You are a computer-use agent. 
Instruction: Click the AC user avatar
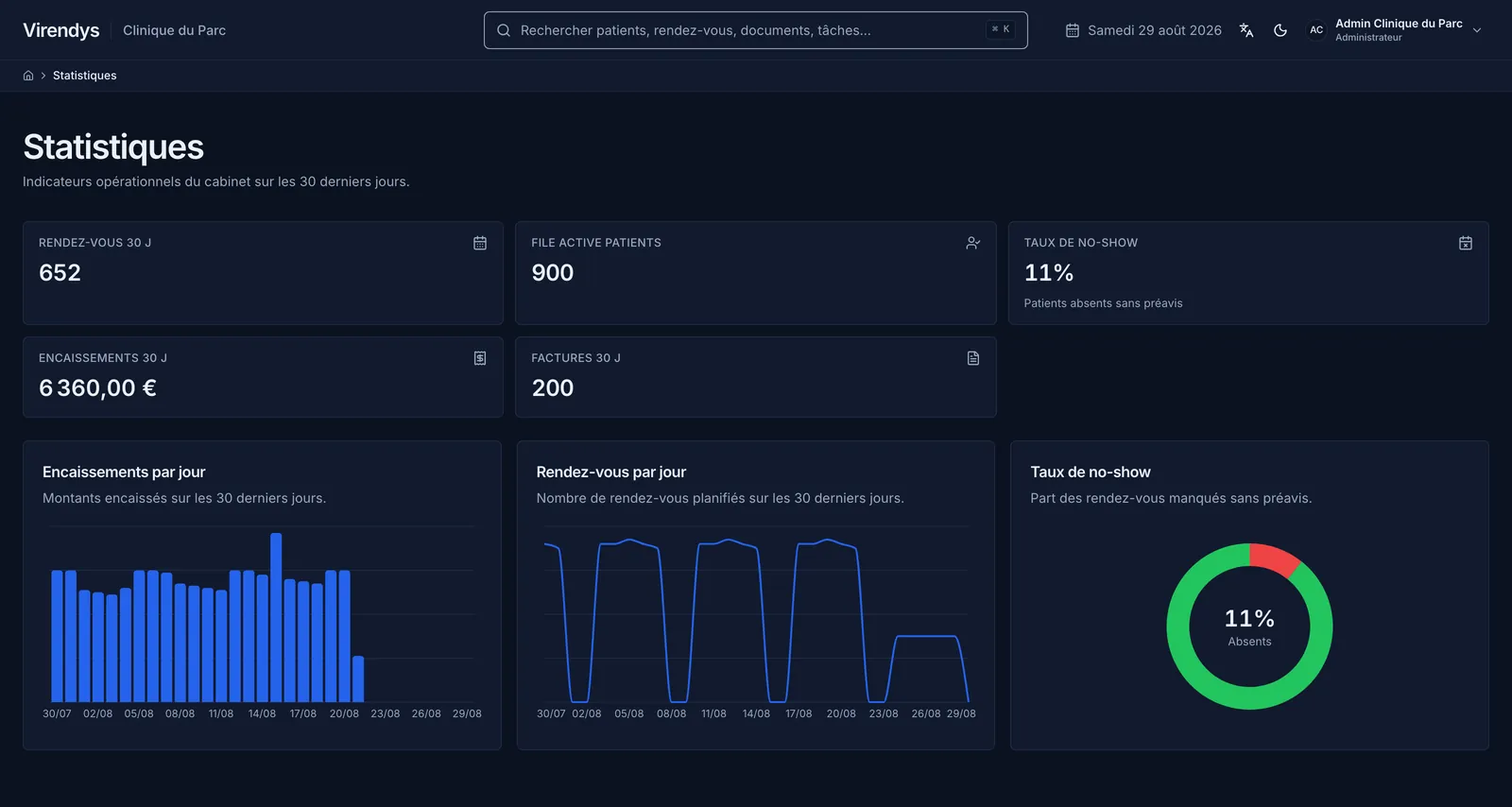1316,30
